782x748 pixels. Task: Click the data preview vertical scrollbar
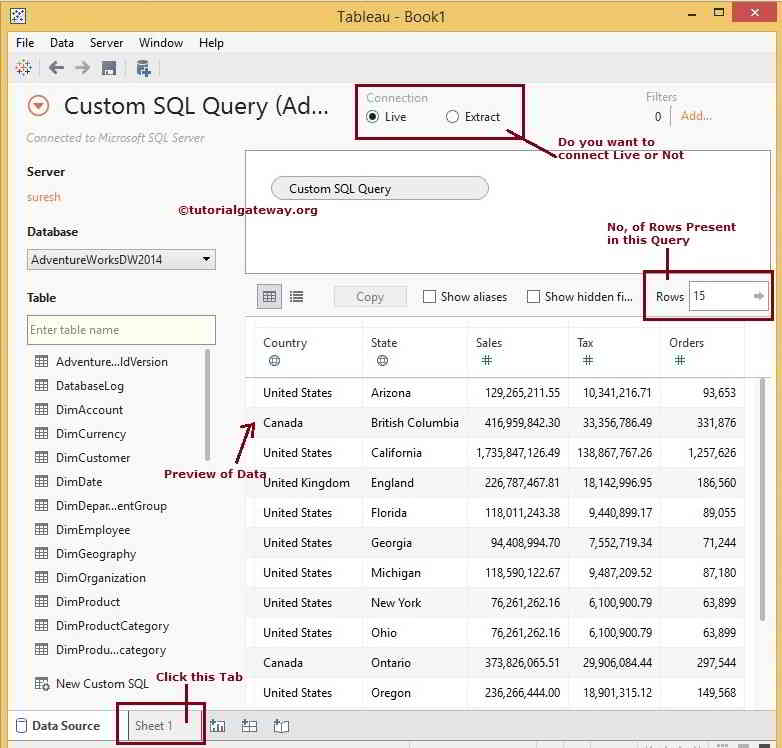point(762,499)
